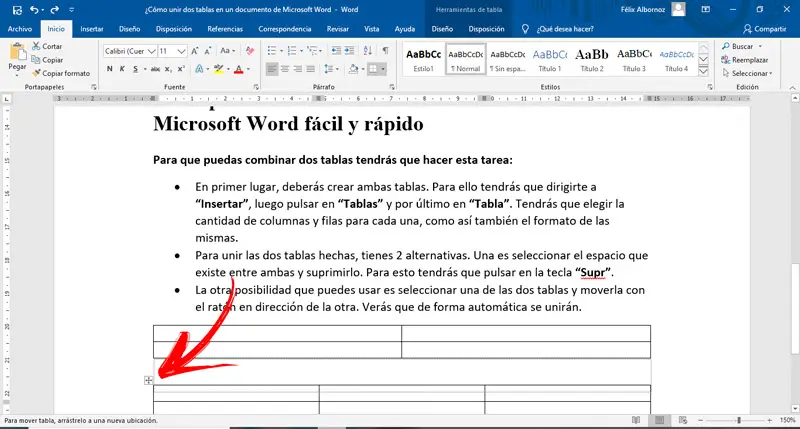
Task: Click the undo arrow in title bar
Action: point(34,9)
